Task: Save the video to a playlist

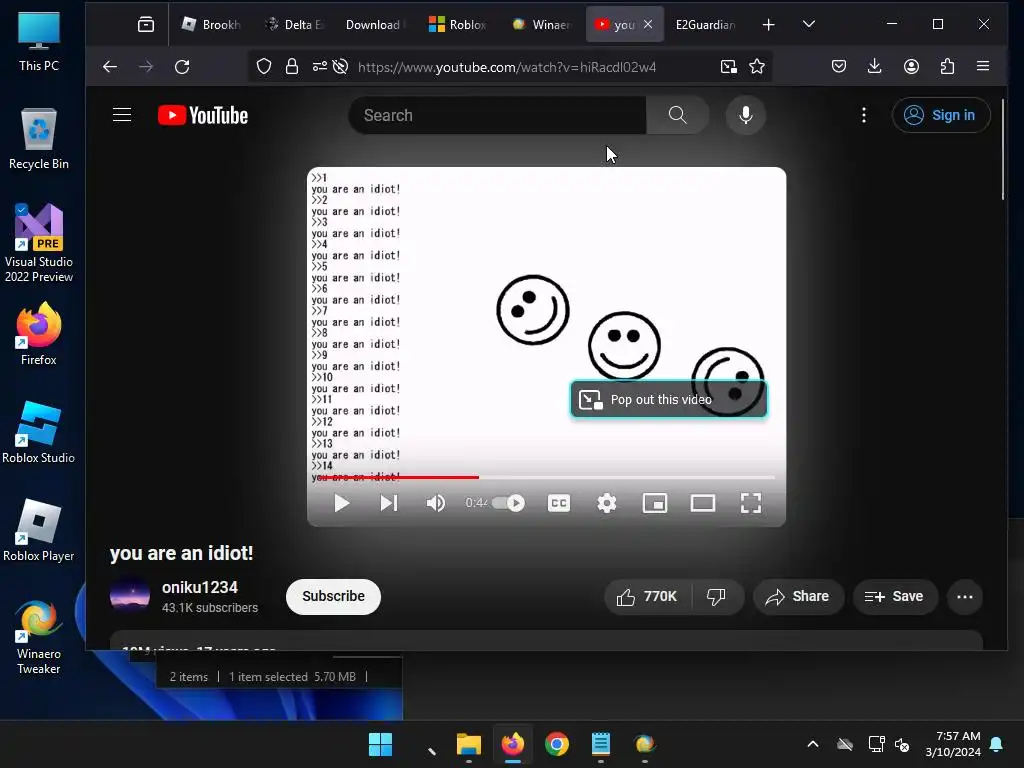Action: pos(895,597)
